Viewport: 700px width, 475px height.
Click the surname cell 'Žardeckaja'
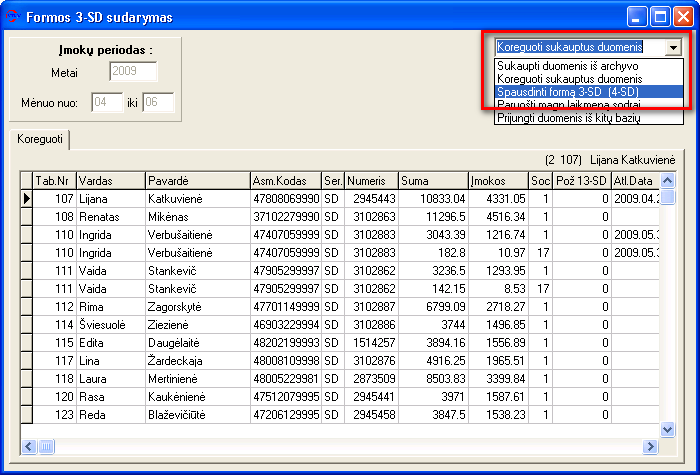(198, 361)
